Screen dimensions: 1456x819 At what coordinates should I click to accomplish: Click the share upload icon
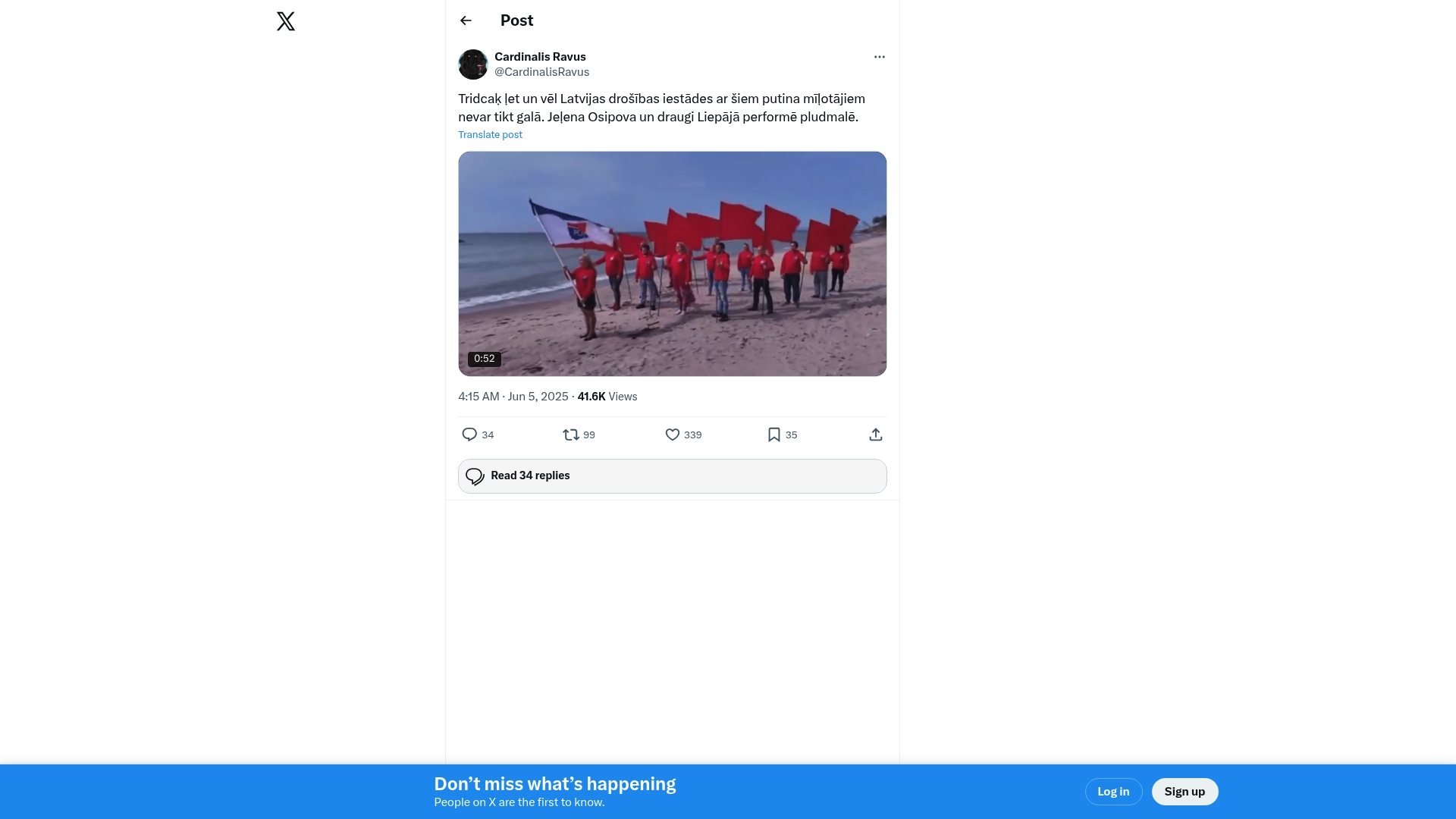[876, 435]
